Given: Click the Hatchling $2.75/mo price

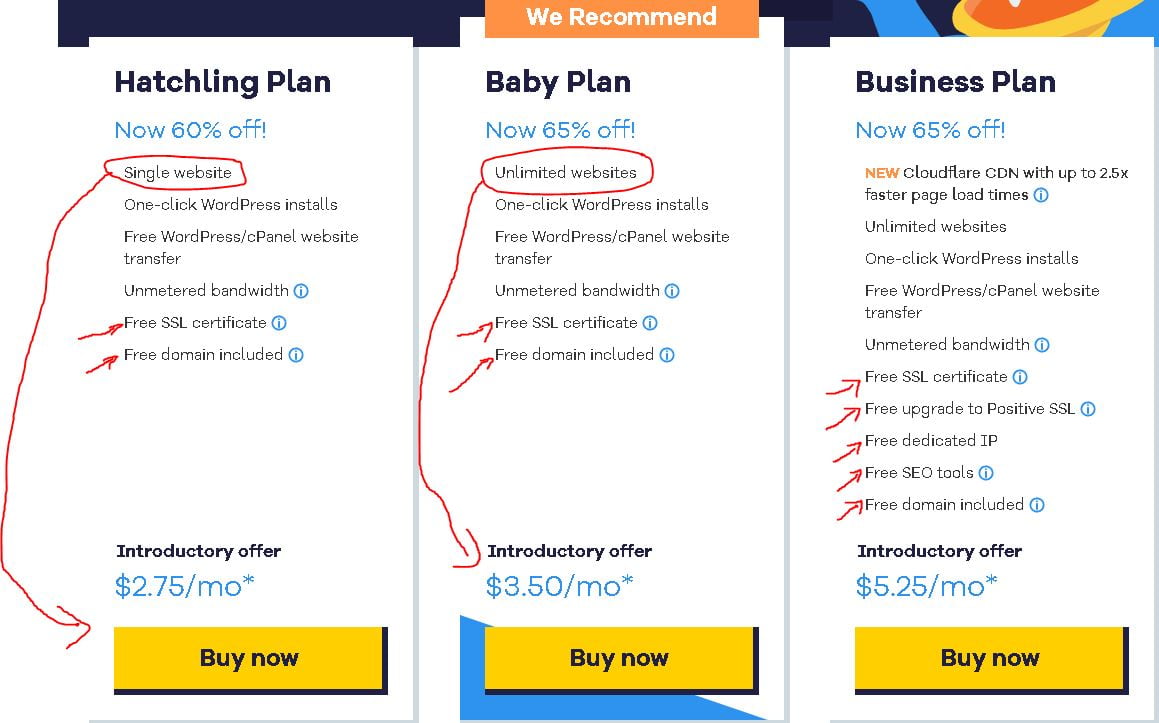Looking at the screenshot, I should (x=185, y=586).
